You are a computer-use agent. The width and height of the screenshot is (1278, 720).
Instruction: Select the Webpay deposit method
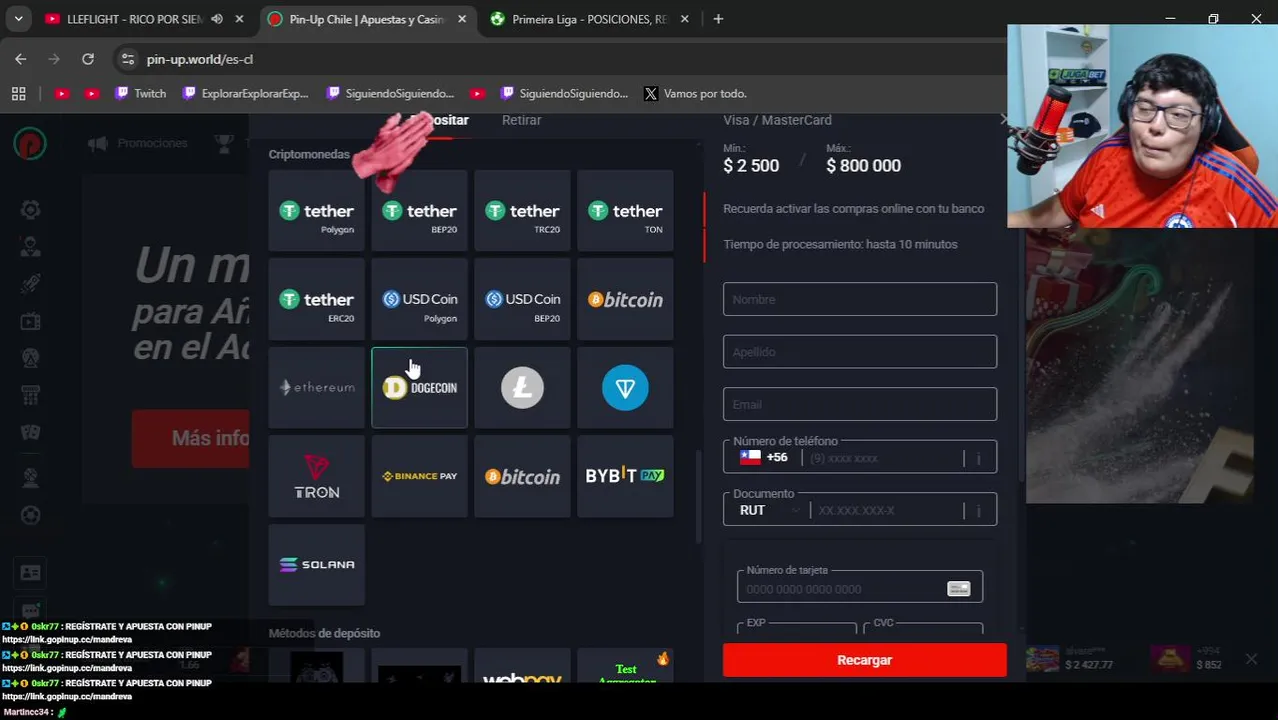pos(522,668)
